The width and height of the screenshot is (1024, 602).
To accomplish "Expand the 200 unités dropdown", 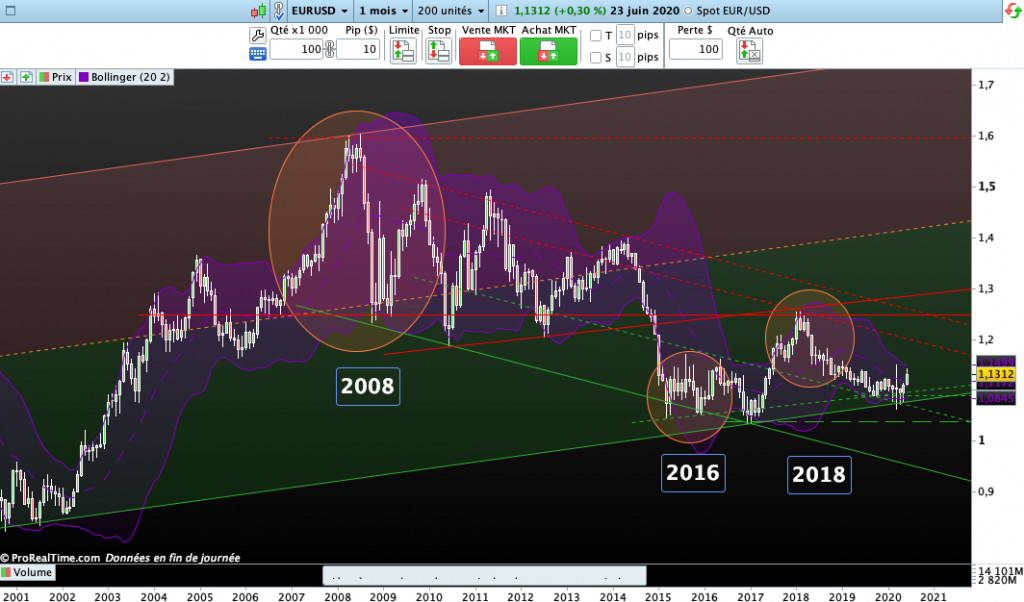I will [452, 10].
